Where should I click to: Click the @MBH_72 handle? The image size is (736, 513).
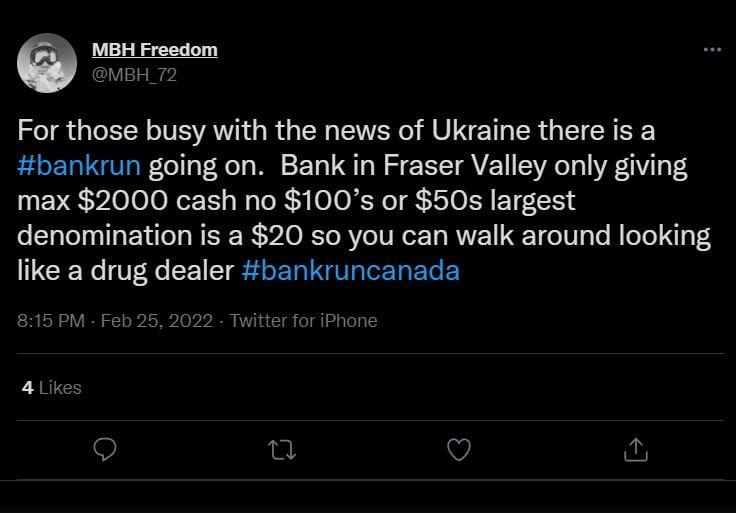click(134, 72)
